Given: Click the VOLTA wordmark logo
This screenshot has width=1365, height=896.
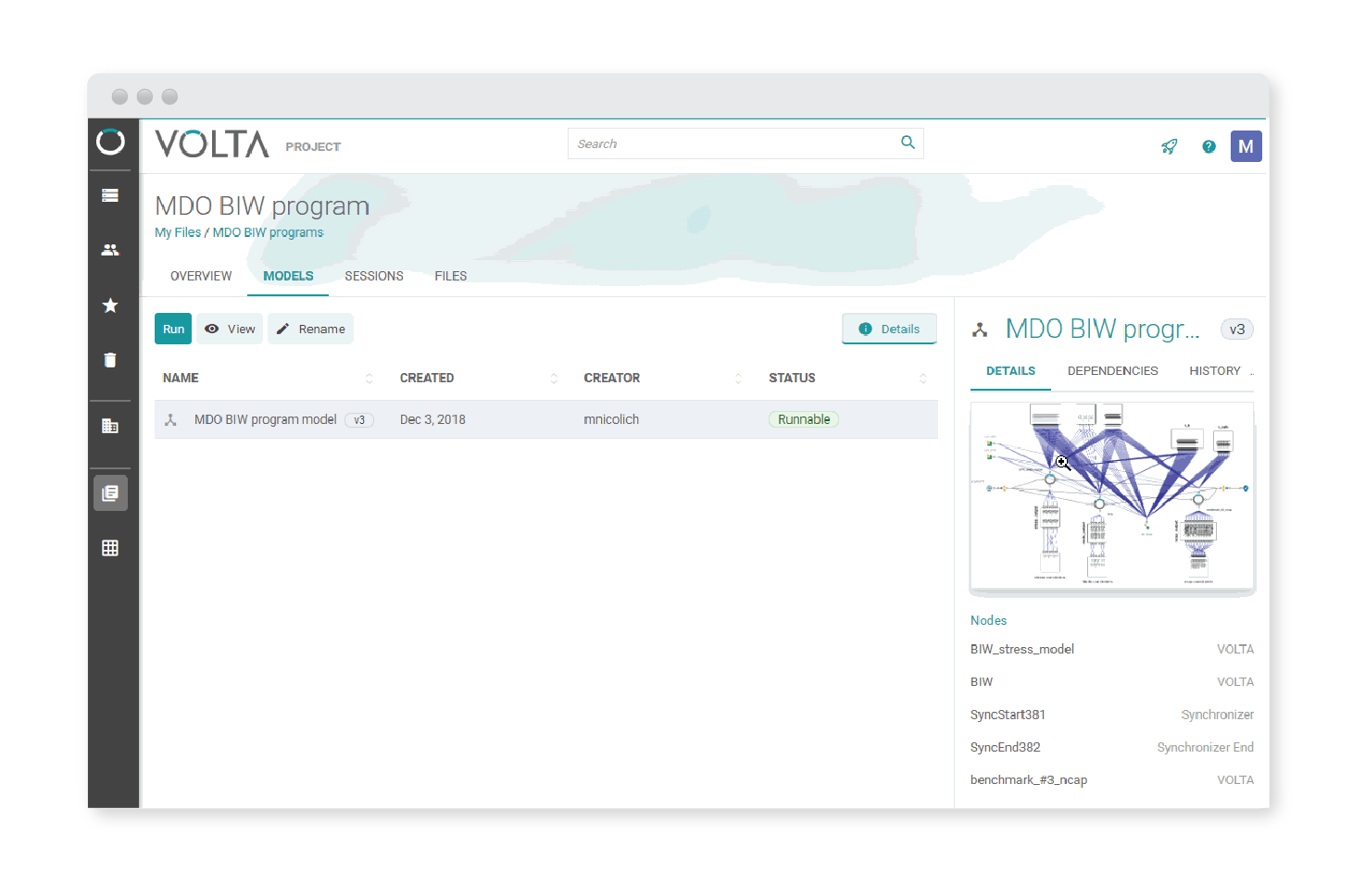Looking at the screenshot, I should tap(212, 144).
